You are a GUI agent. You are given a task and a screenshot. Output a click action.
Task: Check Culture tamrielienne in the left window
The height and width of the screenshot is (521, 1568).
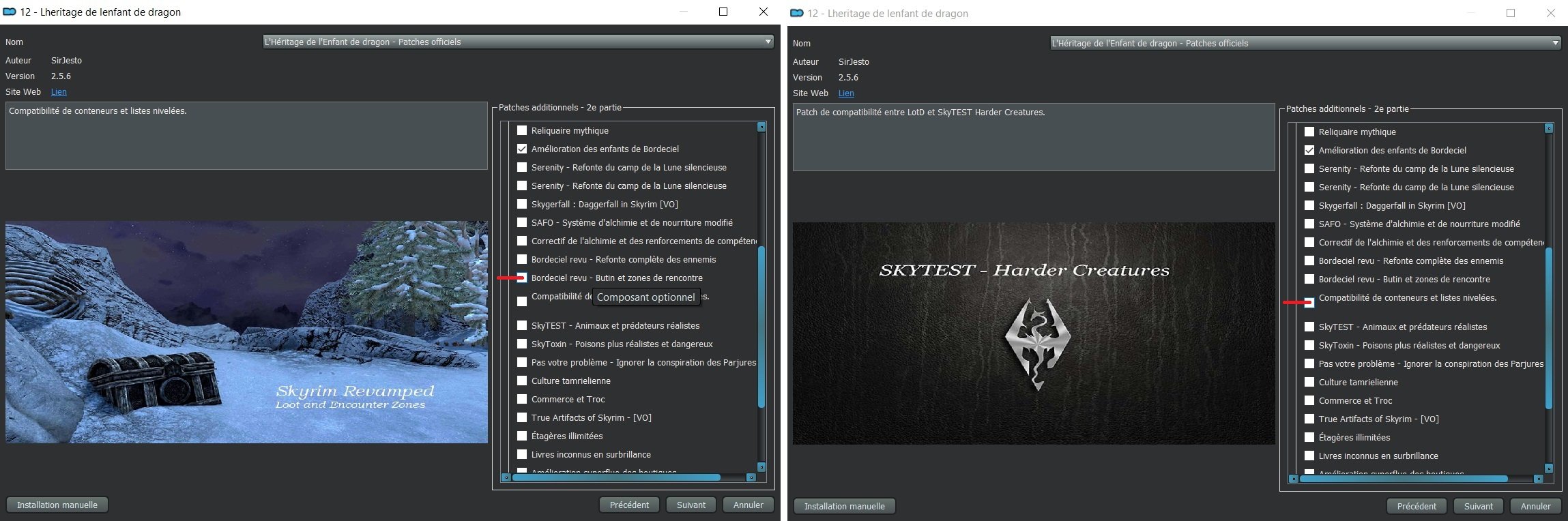[522, 381]
